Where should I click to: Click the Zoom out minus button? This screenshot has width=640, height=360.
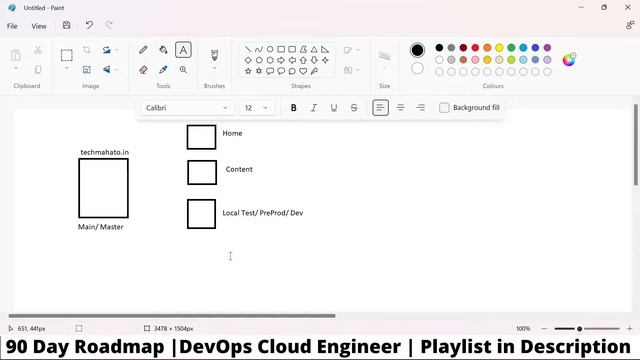pos(544,329)
